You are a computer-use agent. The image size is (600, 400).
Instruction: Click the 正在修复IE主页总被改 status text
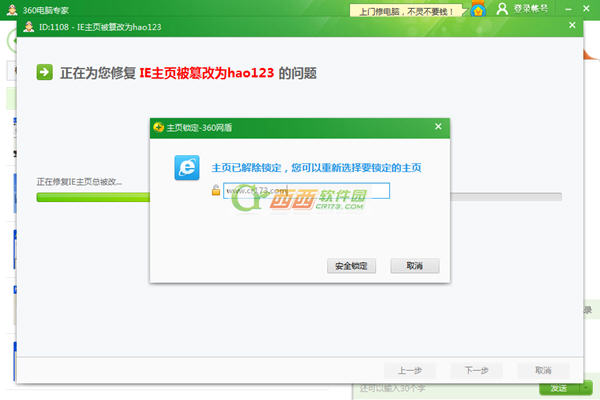tap(79, 182)
